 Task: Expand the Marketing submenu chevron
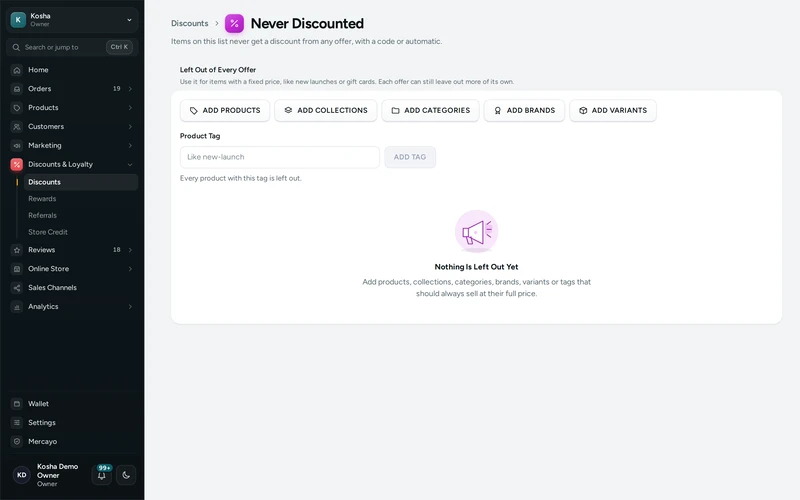tap(130, 145)
